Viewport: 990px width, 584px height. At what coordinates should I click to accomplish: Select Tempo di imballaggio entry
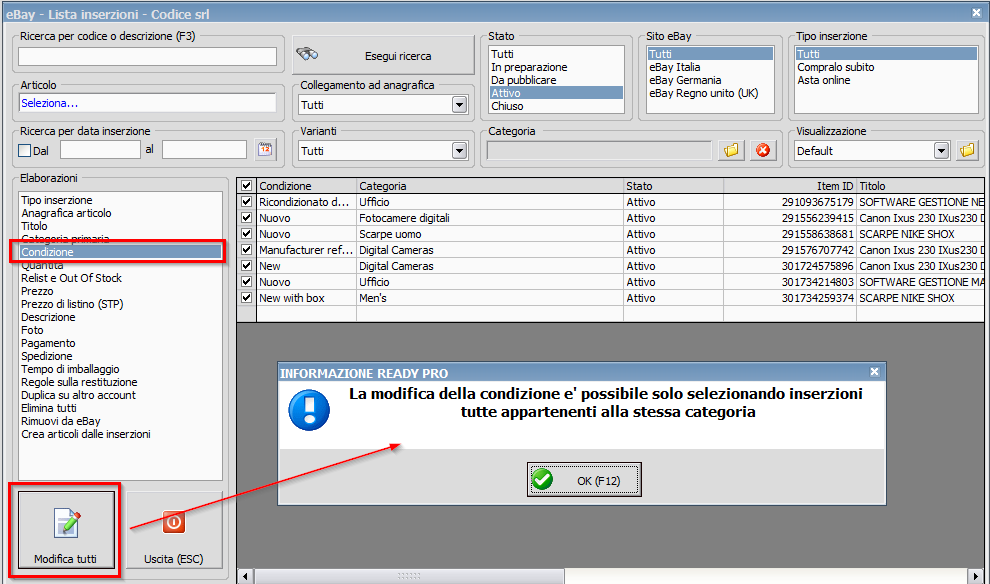(x=70, y=369)
